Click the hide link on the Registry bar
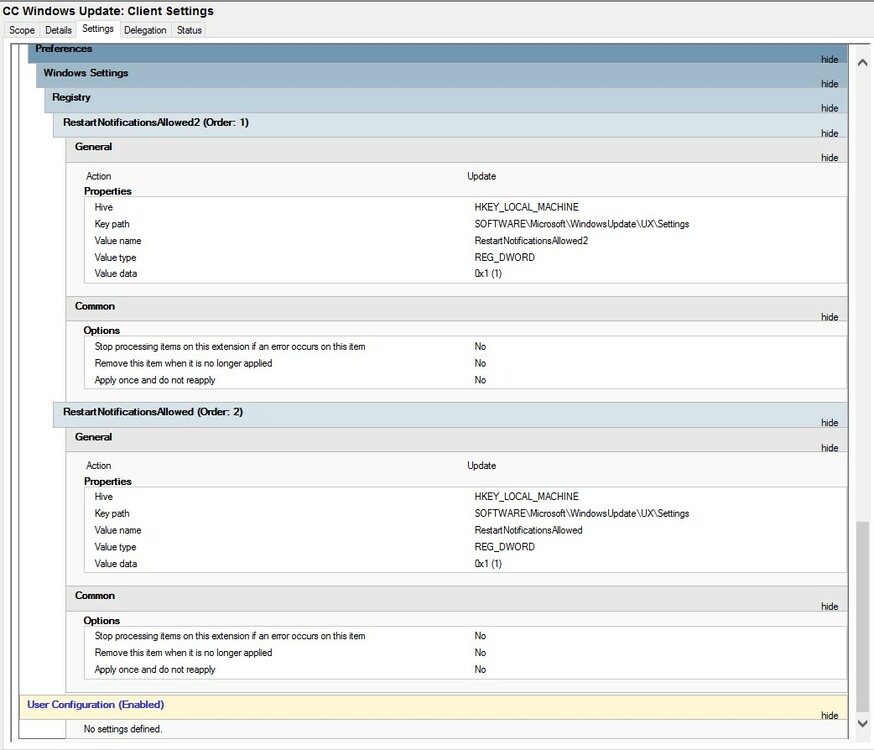 (x=829, y=109)
